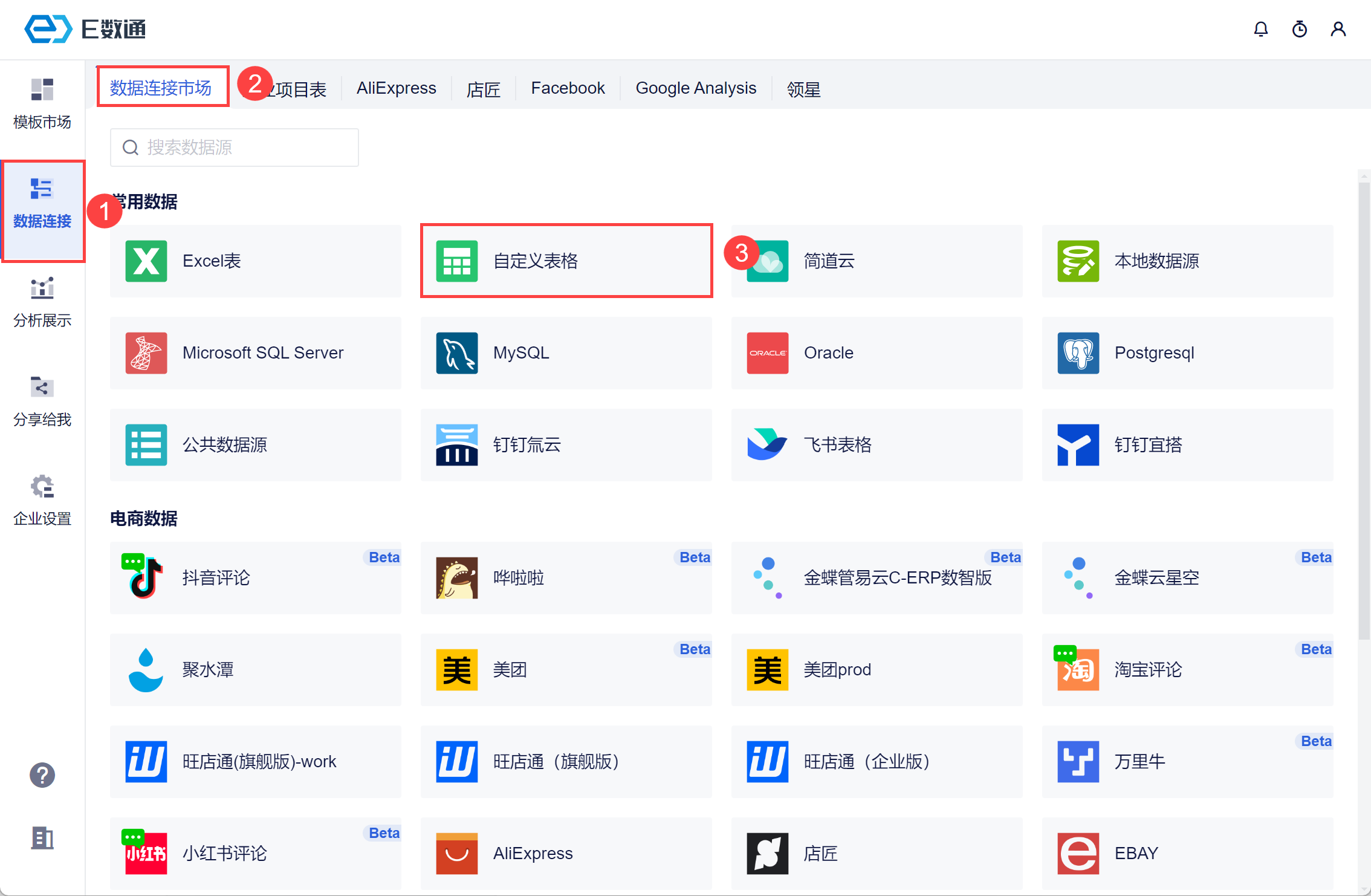Pick the 飞书表格 connector
The width and height of the screenshot is (1371, 896).
(877, 444)
